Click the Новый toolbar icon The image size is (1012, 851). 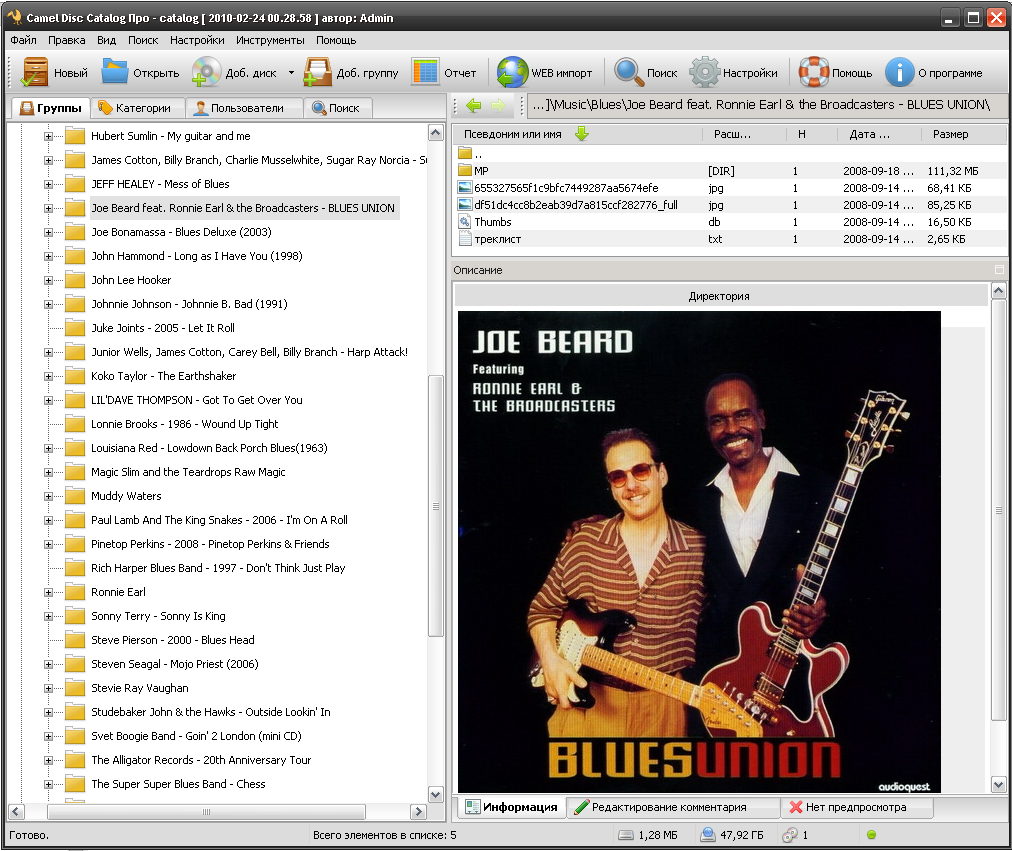[x=34, y=72]
